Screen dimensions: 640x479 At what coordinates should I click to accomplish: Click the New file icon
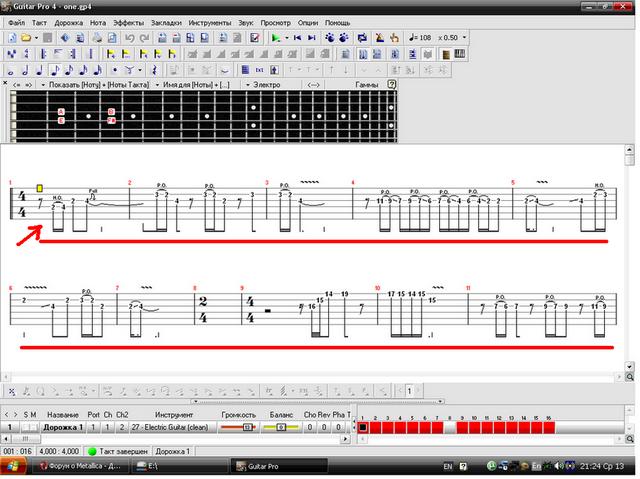point(11,38)
